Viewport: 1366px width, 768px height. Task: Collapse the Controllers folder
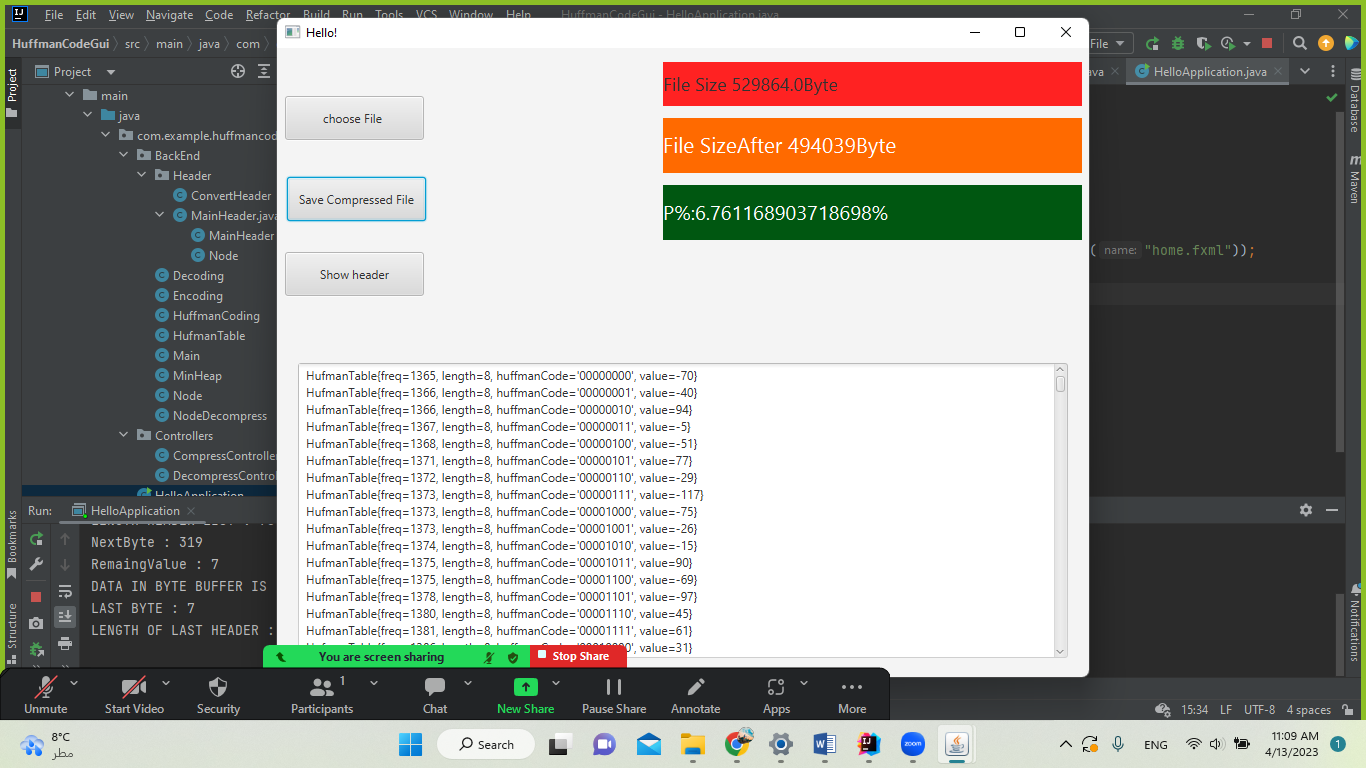[x=124, y=436]
